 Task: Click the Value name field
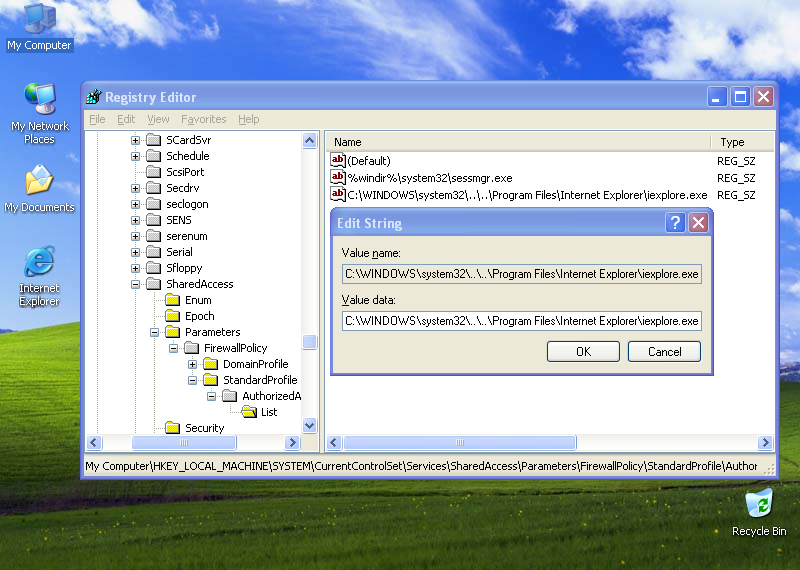pyautogui.click(x=521, y=274)
